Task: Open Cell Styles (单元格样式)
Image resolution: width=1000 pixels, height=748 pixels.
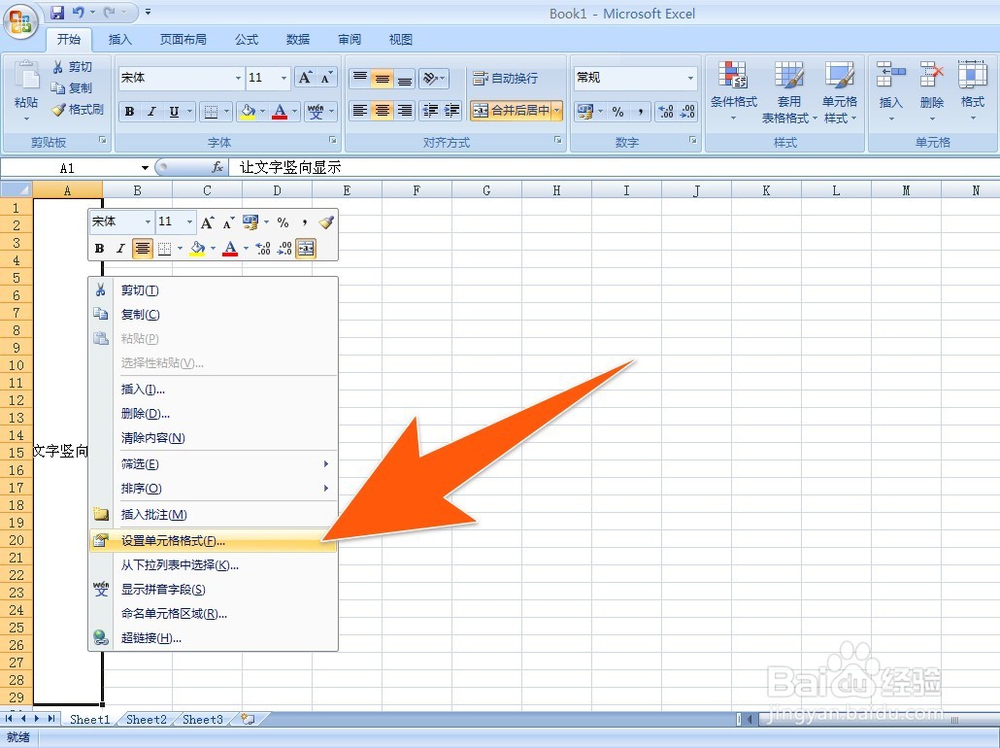Action: pos(839,91)
